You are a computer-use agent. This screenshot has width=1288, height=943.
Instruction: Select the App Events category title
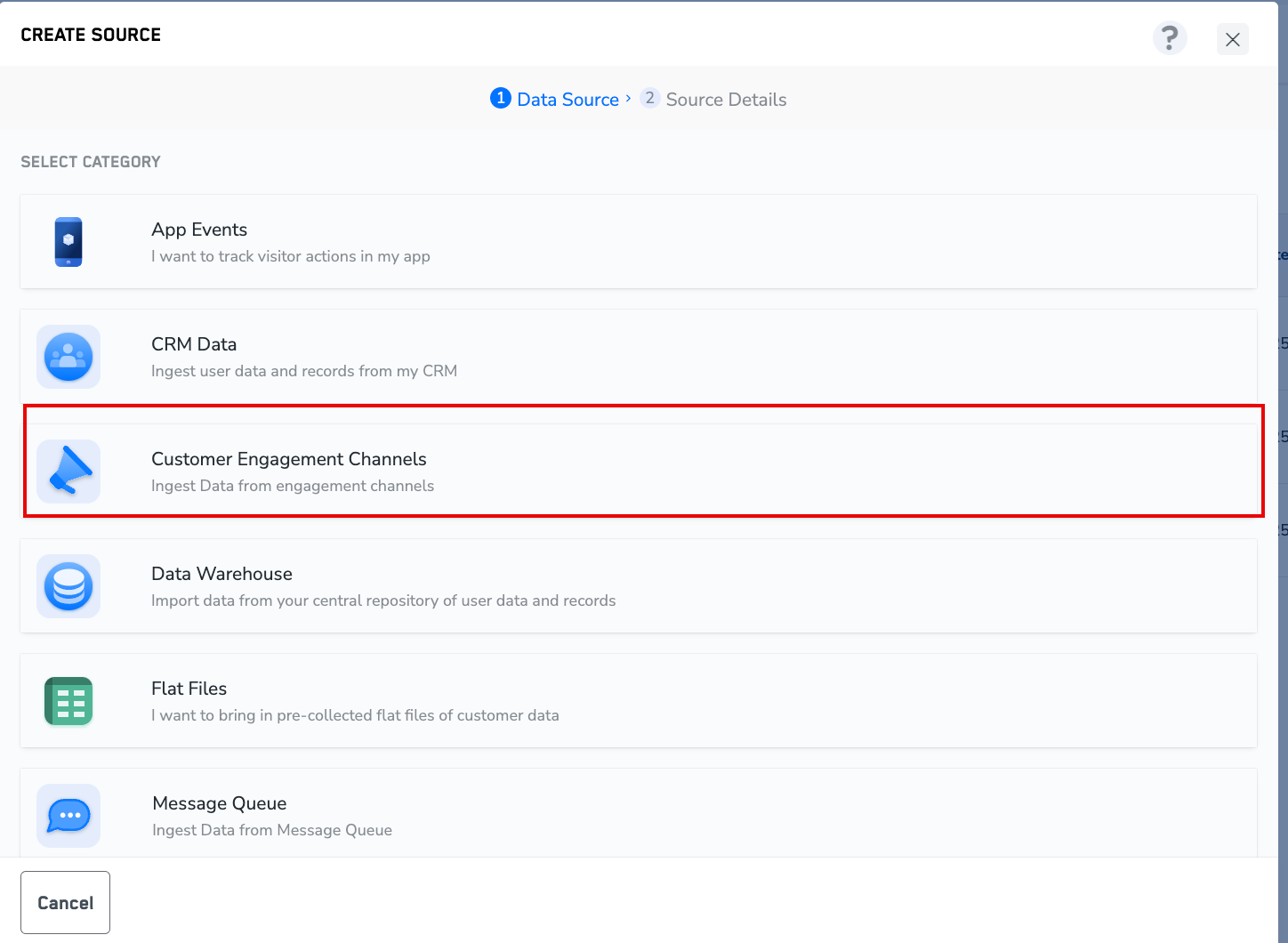pos(199,230)
